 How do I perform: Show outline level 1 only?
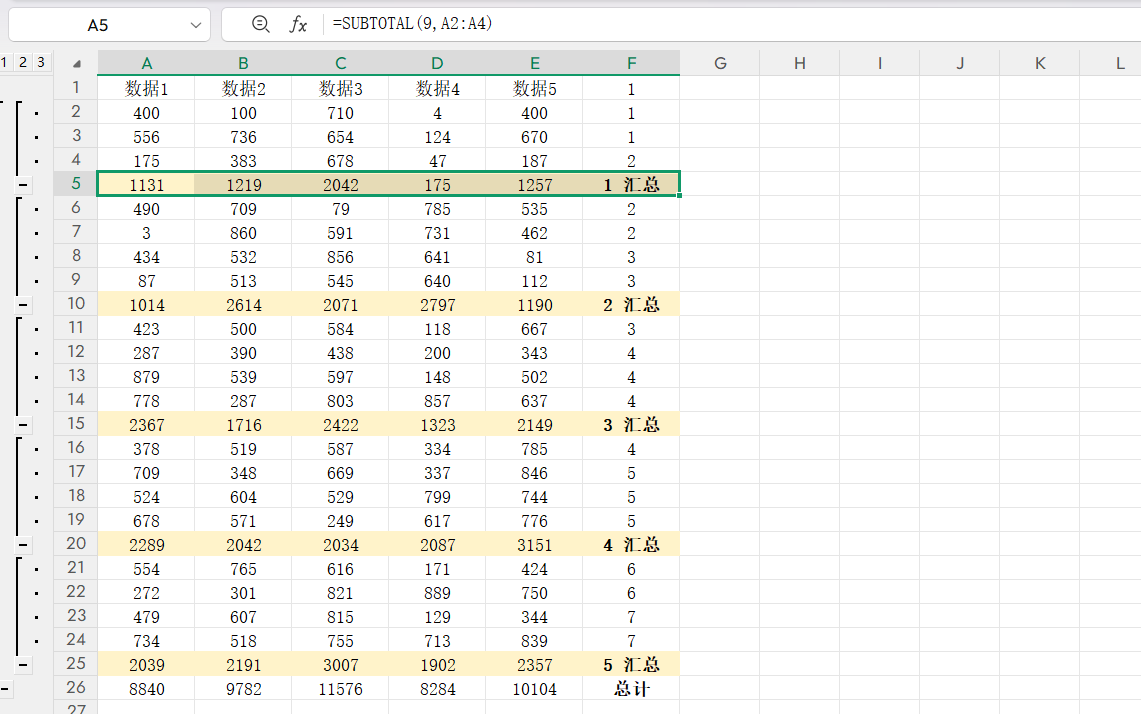(5, 62)
